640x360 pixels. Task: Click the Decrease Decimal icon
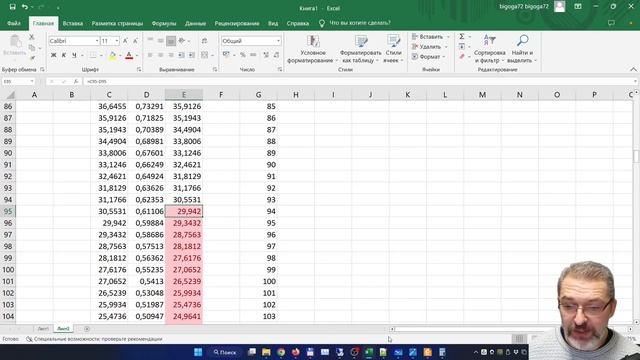coord(276,55)
